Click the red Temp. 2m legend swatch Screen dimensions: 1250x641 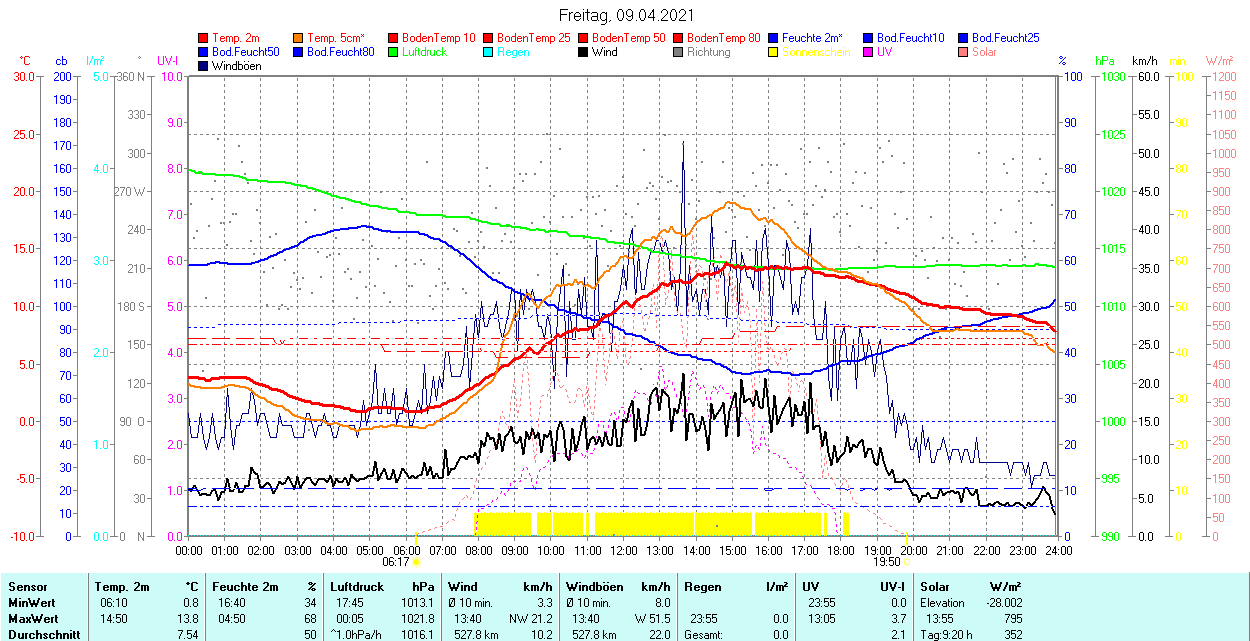[204, 38]
